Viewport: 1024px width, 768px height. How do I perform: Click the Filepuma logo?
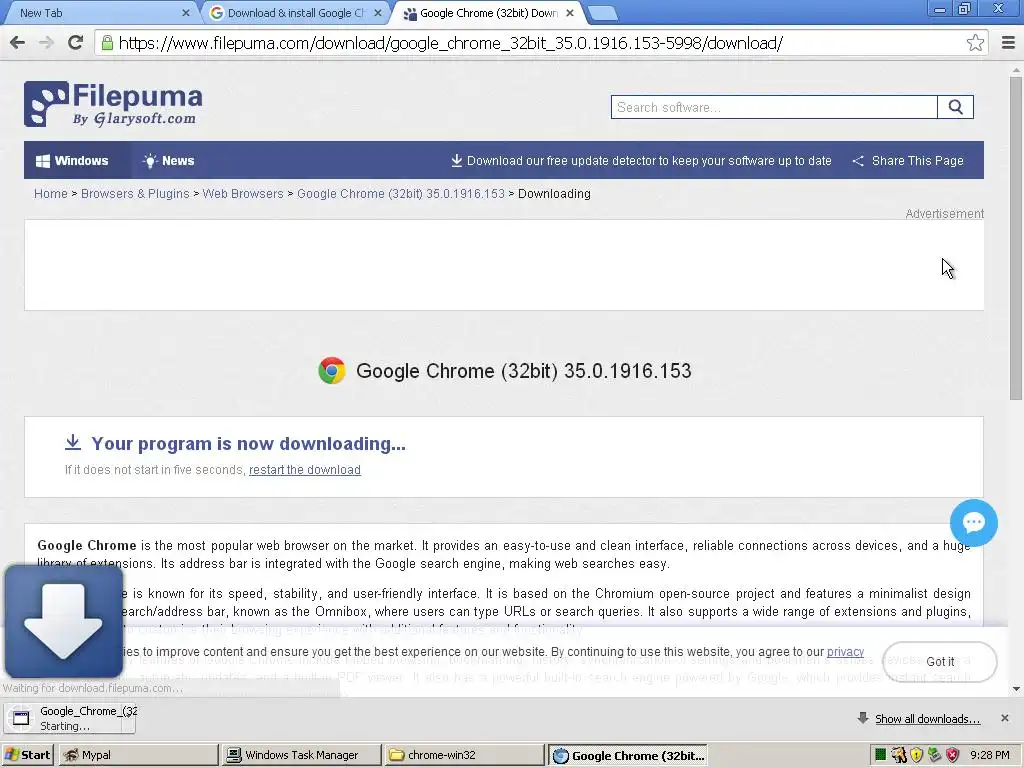point(113,104)
